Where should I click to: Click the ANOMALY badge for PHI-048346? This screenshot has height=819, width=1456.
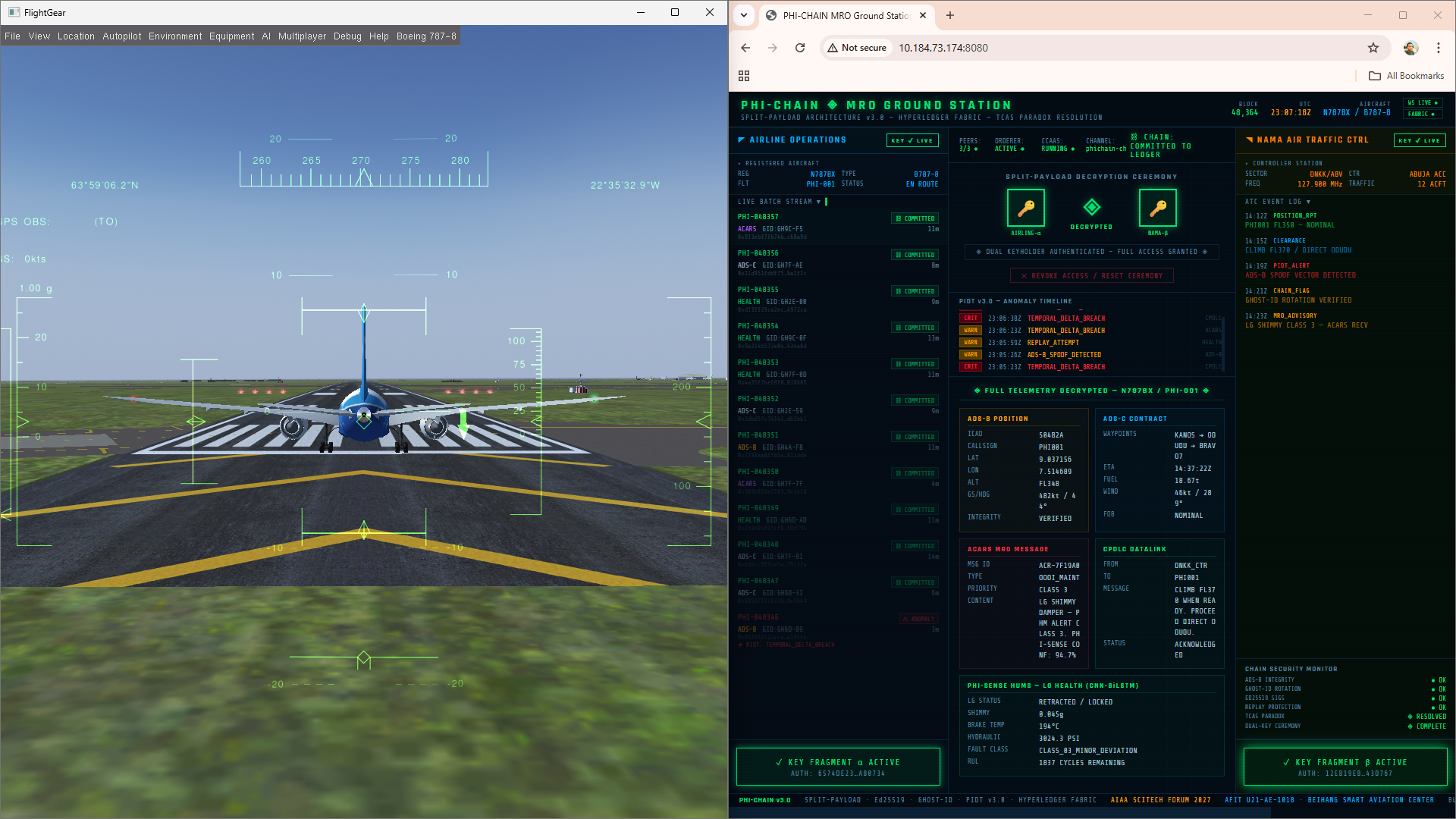coord(919,619)
